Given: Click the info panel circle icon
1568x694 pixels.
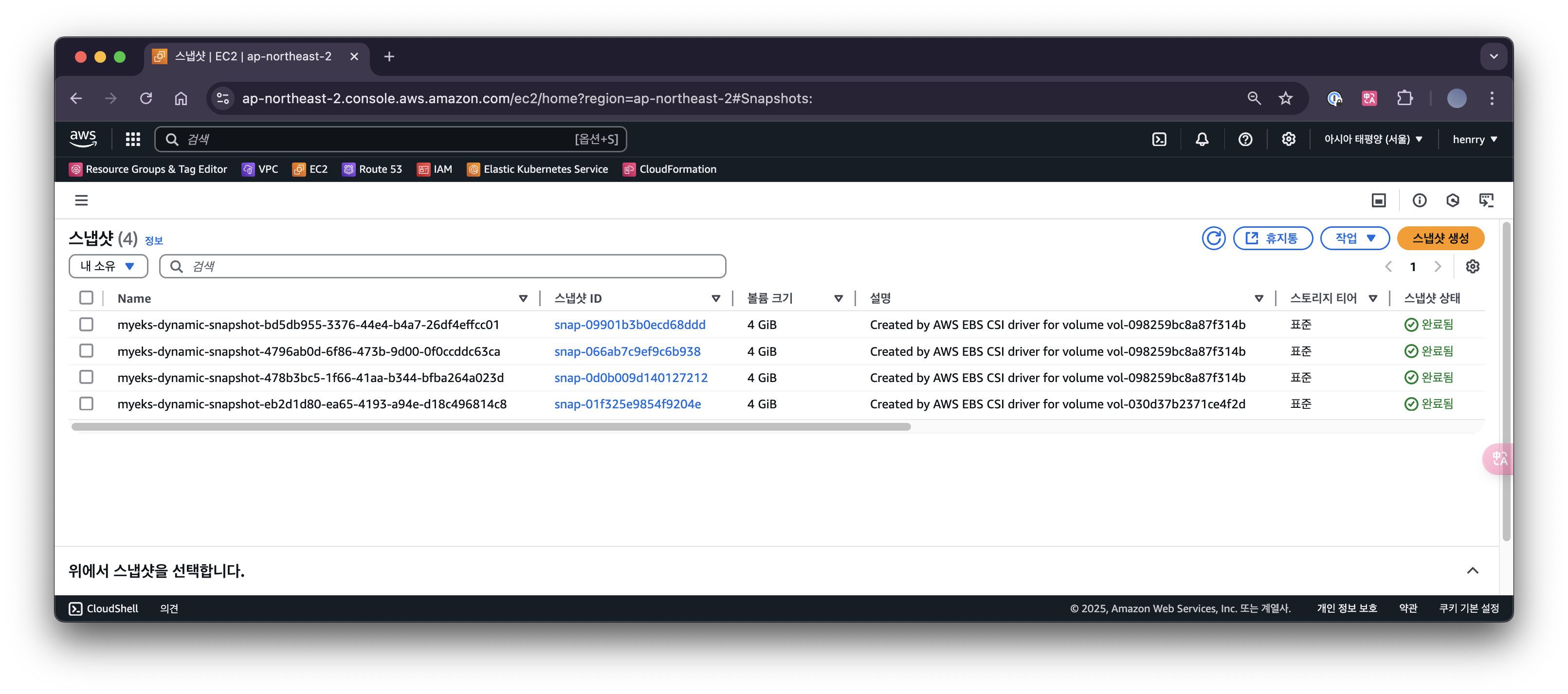Looking at the screenshot, I should [x=1419, y=201].
